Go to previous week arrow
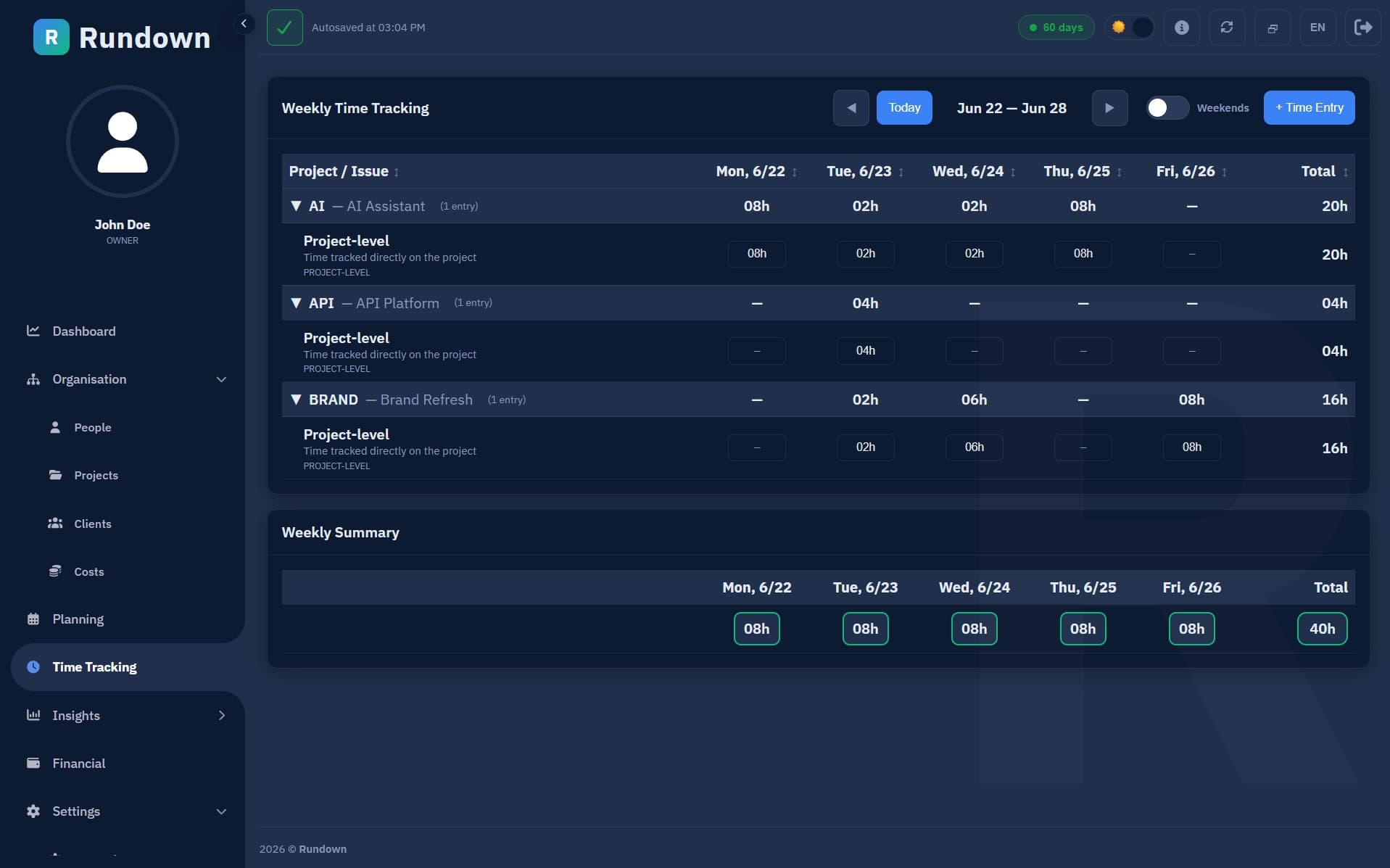 (x=851, y=108)
